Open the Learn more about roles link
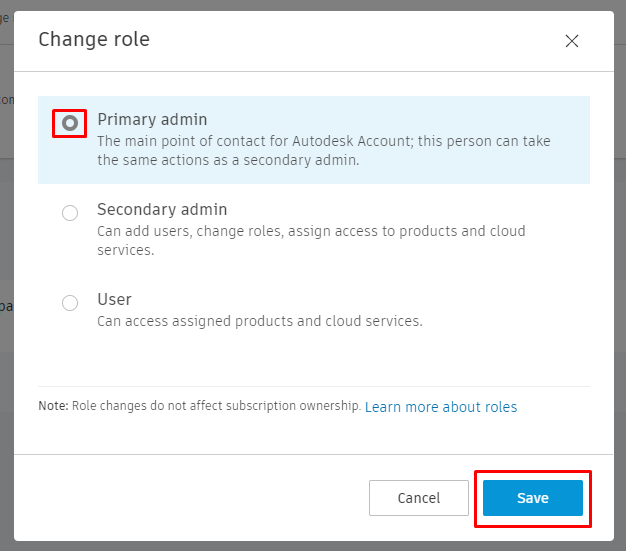 (441, 407)
